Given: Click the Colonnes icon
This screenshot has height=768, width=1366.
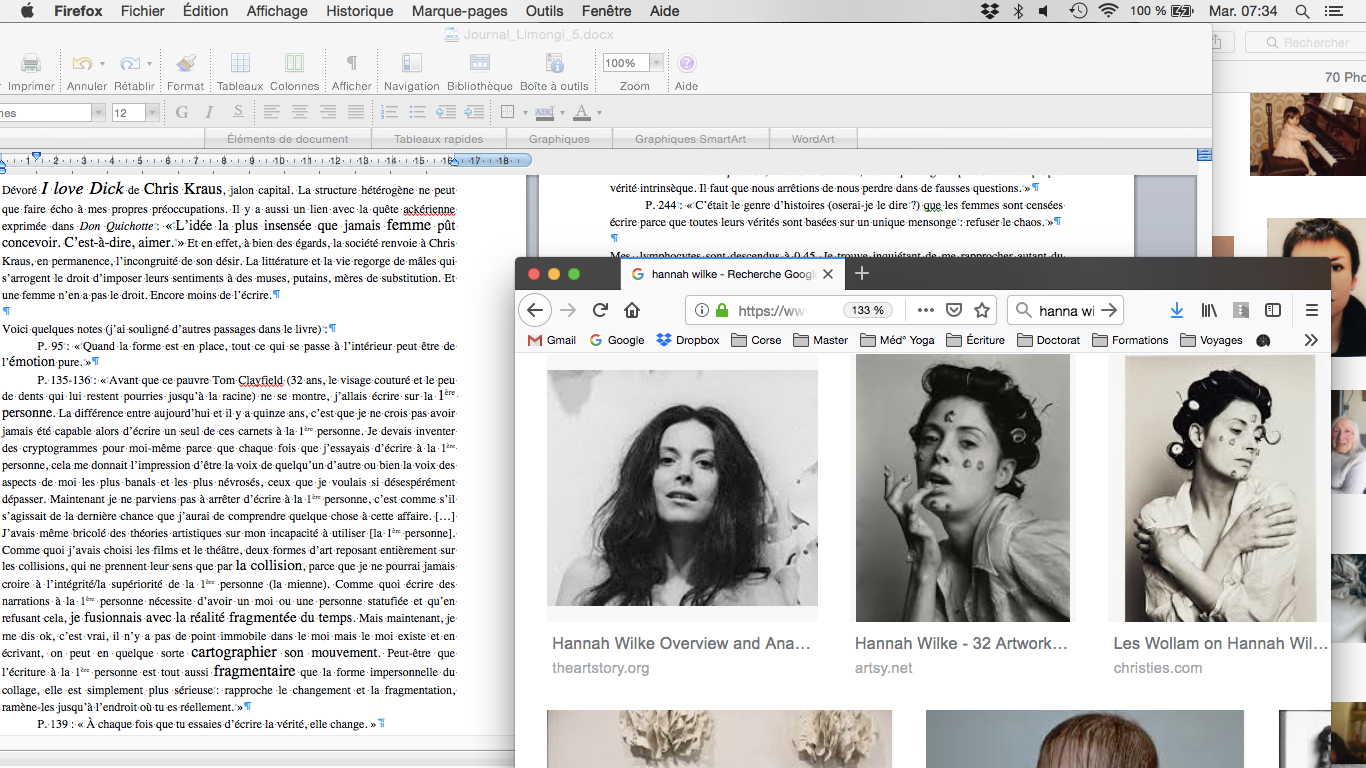Looking at the screenshot, I should pyautogui.click(x=294, y=64).
